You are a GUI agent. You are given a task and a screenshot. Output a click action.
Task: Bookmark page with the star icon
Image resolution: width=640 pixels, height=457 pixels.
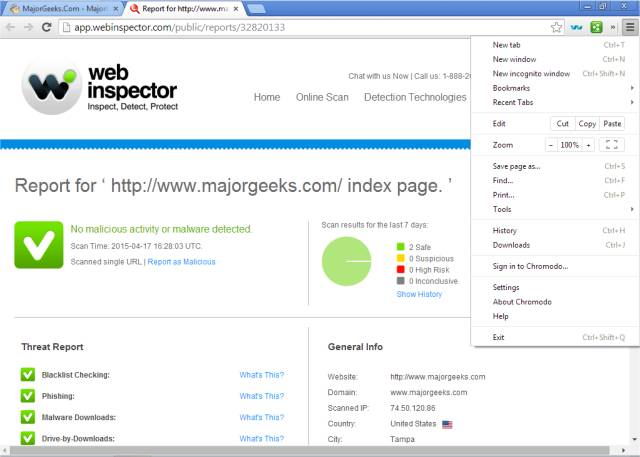pyautogui.click(x=556, y=27)
